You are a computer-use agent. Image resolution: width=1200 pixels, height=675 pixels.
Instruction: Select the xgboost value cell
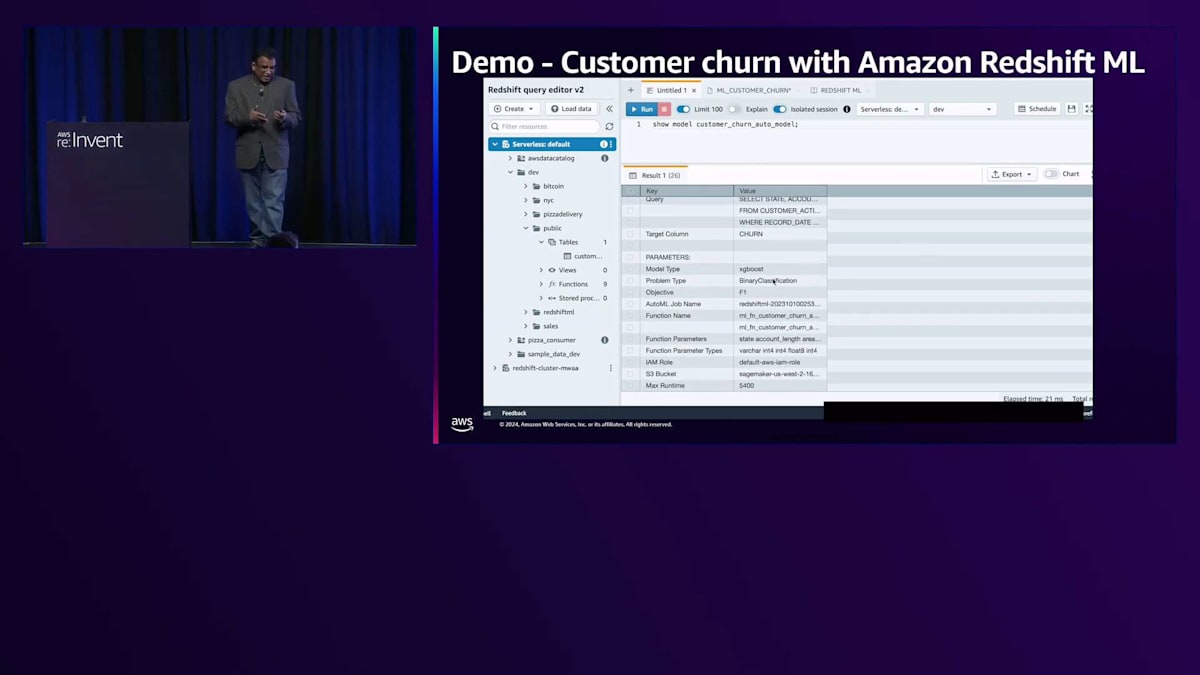[x=780, y=269]
